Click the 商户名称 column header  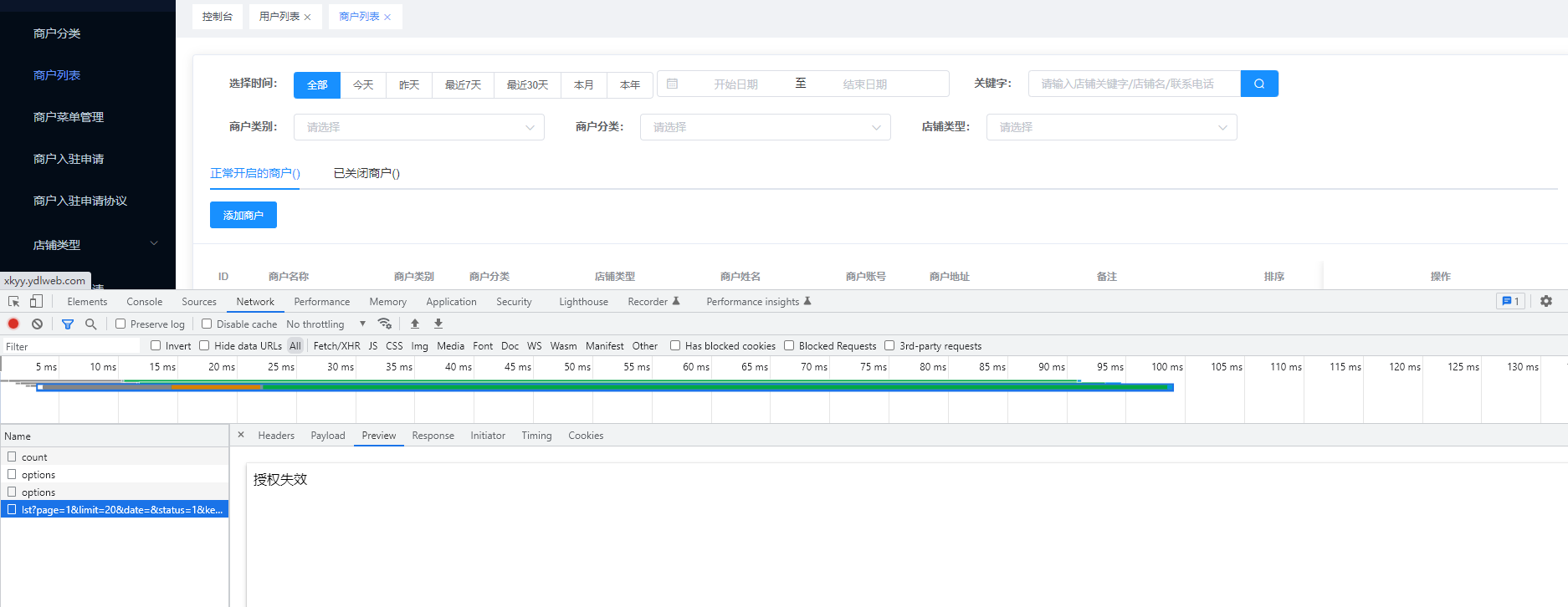point(289,276)
